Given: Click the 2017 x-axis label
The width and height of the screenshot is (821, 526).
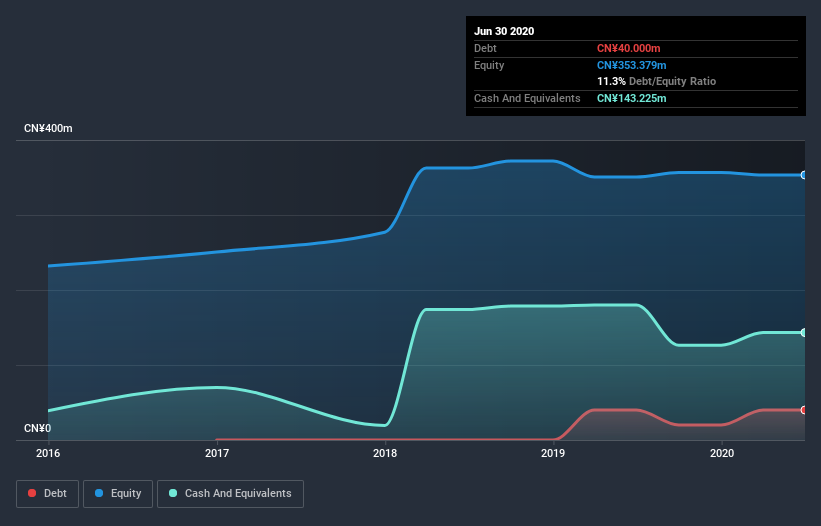Looking at the screenshot, I should (x=217, y=453).
